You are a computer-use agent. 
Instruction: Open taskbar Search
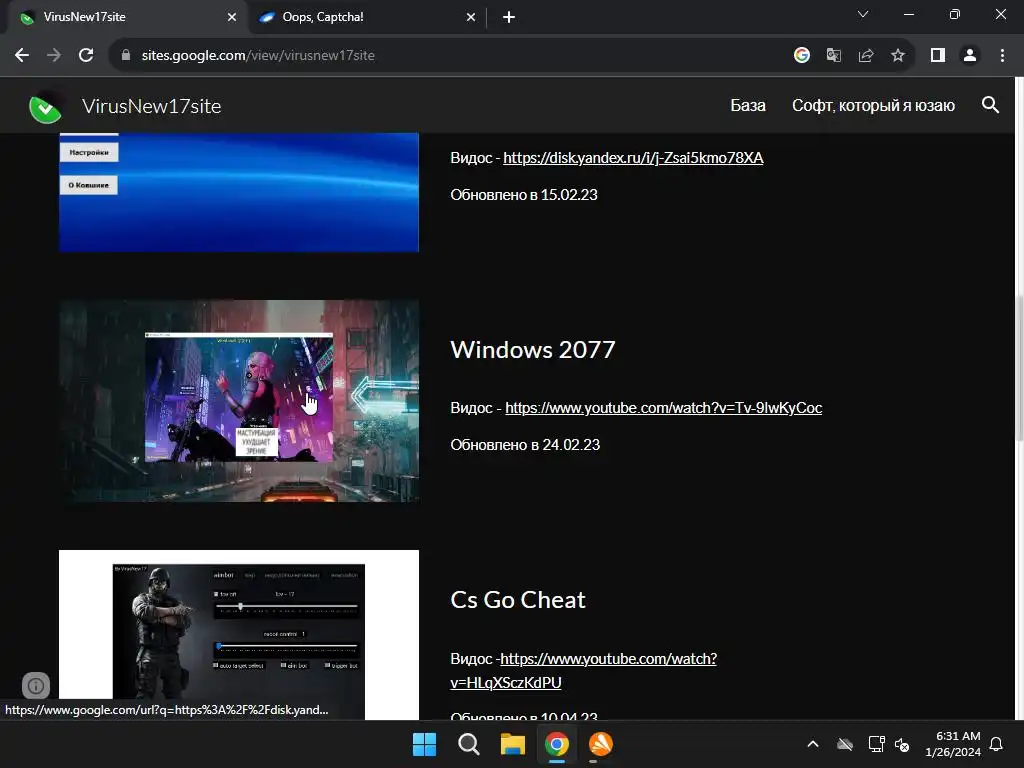coord(468,744)
